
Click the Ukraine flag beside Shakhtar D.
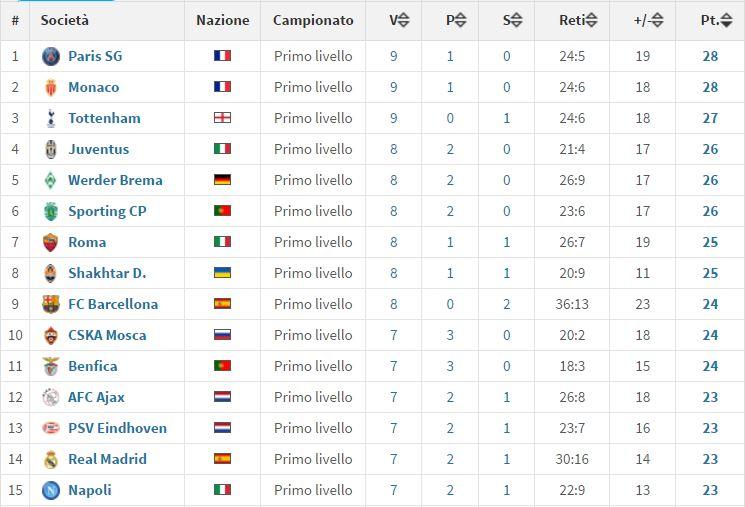(x=222, y=273)
